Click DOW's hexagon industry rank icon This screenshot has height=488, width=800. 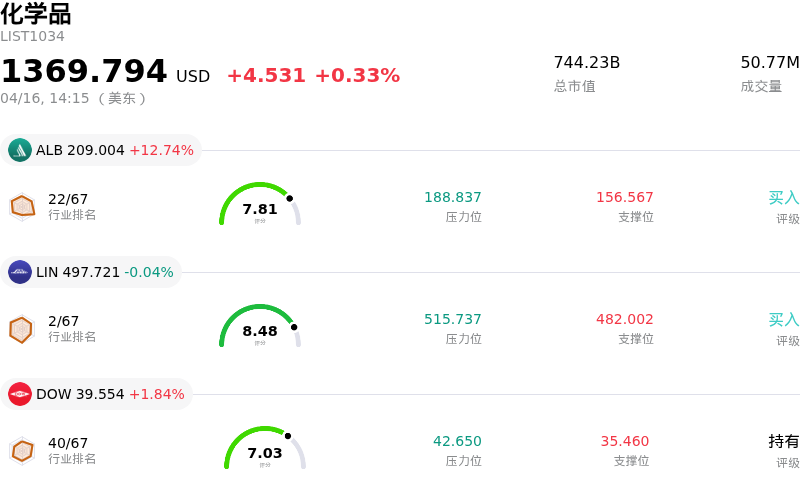point(22,450)
